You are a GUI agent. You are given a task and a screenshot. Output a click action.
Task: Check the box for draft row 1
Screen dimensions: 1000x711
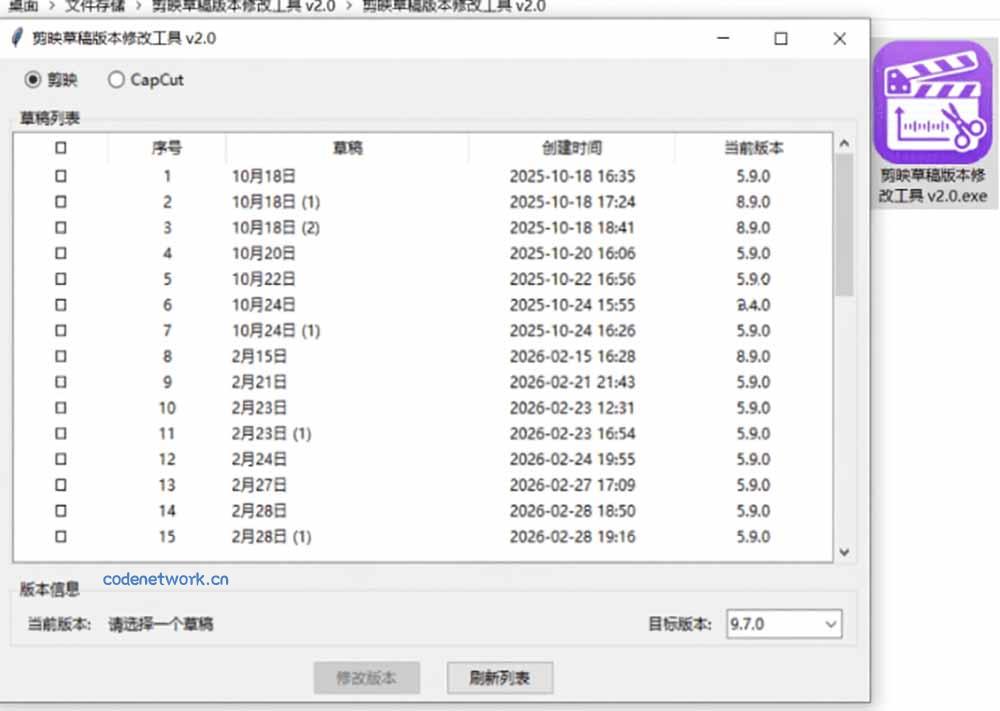(x=61, y=176)
